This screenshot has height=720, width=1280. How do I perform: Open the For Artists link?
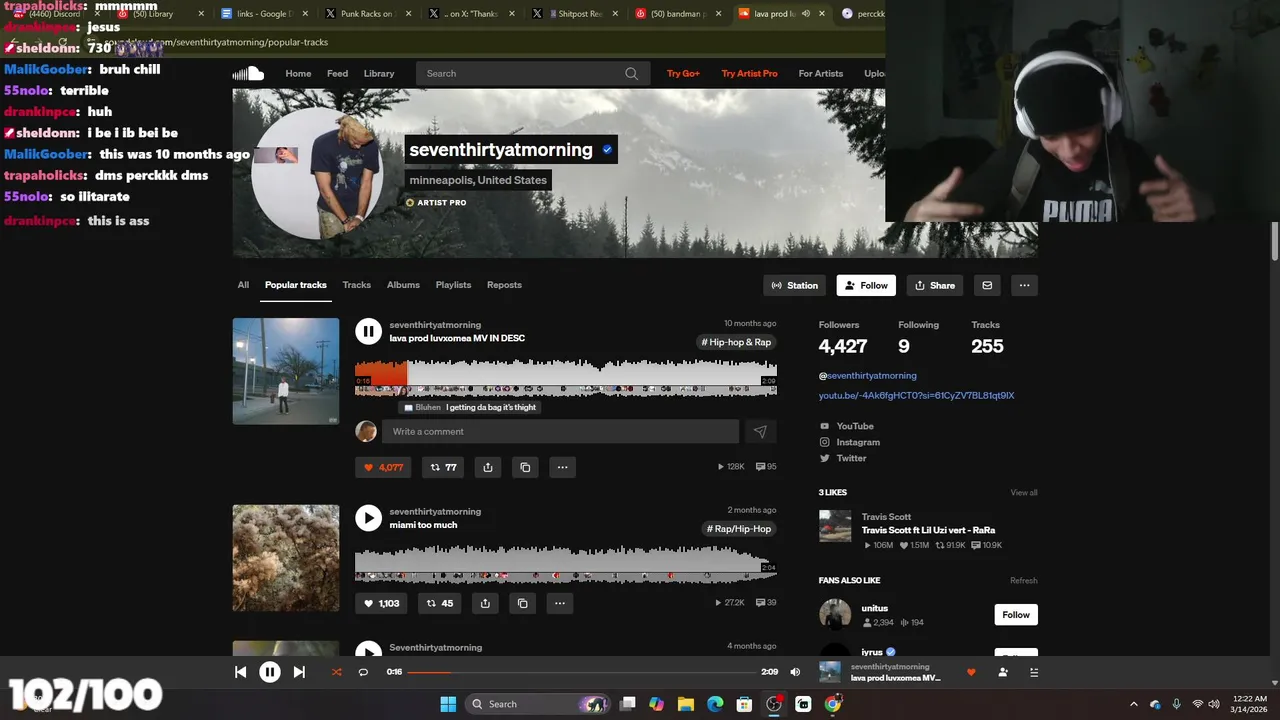[821, 73]
